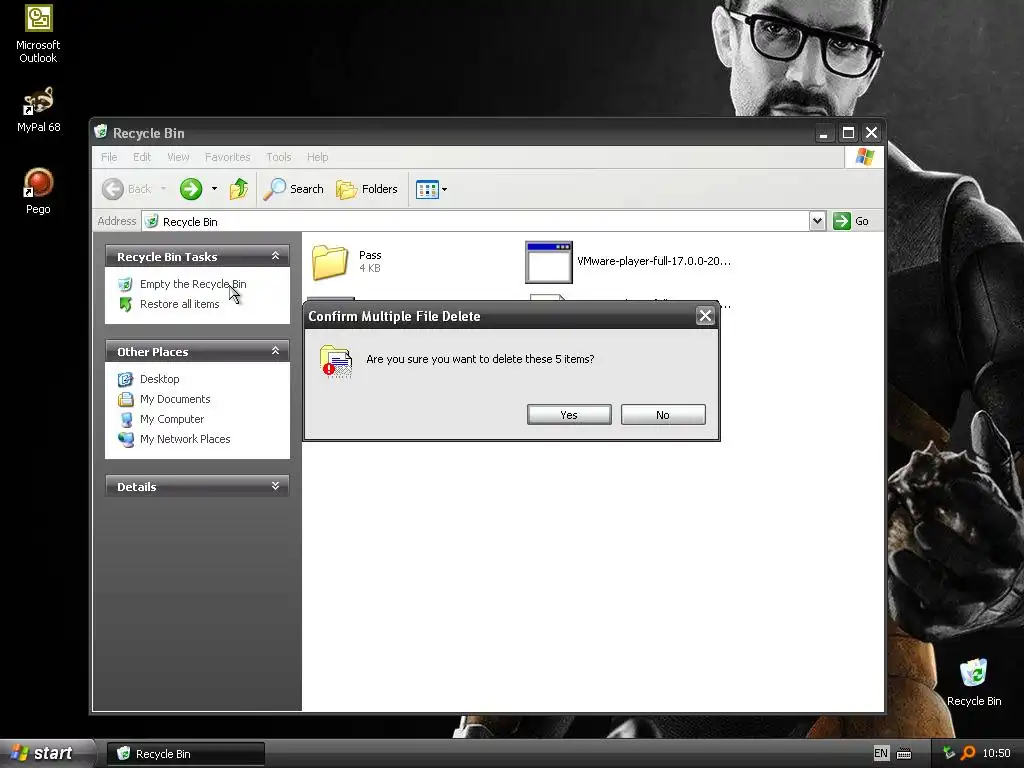Click Restore all items task
Viewport: 1024px width, 768px height.
pyautogui.click(x=179, y=304)
